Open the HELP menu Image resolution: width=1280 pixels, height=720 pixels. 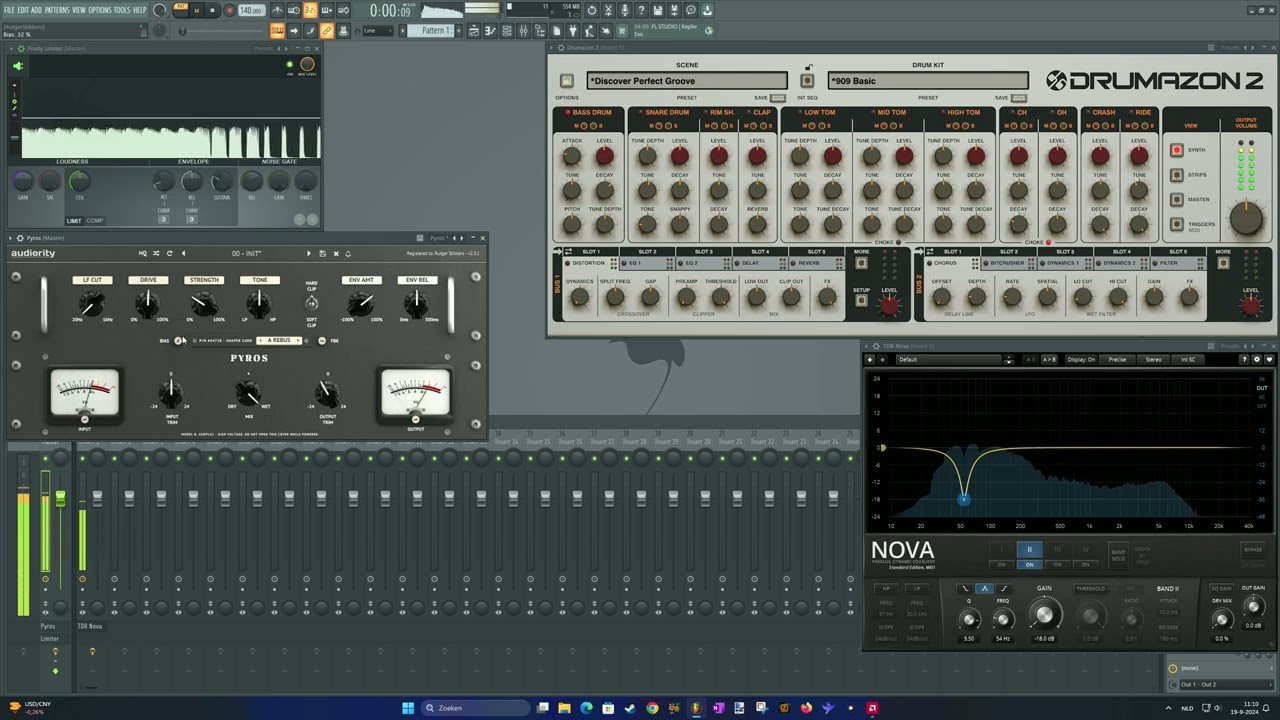tap(140, 10)
